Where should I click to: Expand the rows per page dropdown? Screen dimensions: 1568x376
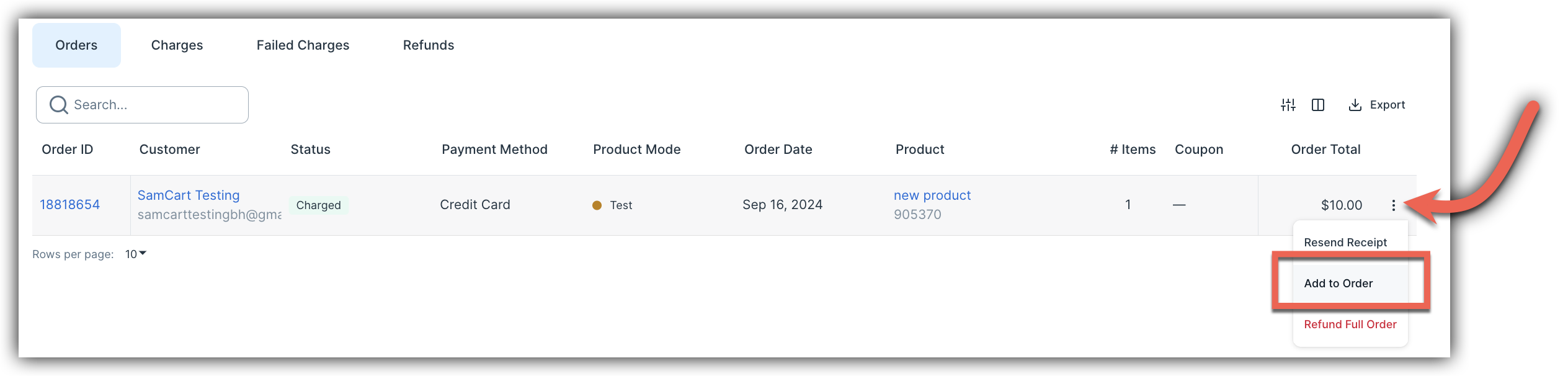tap(136, 254)
